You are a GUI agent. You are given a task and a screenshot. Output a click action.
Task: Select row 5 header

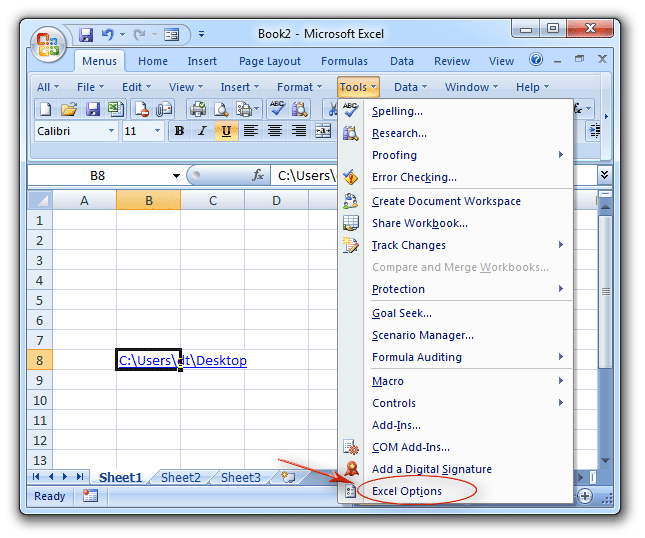point(39,300)
